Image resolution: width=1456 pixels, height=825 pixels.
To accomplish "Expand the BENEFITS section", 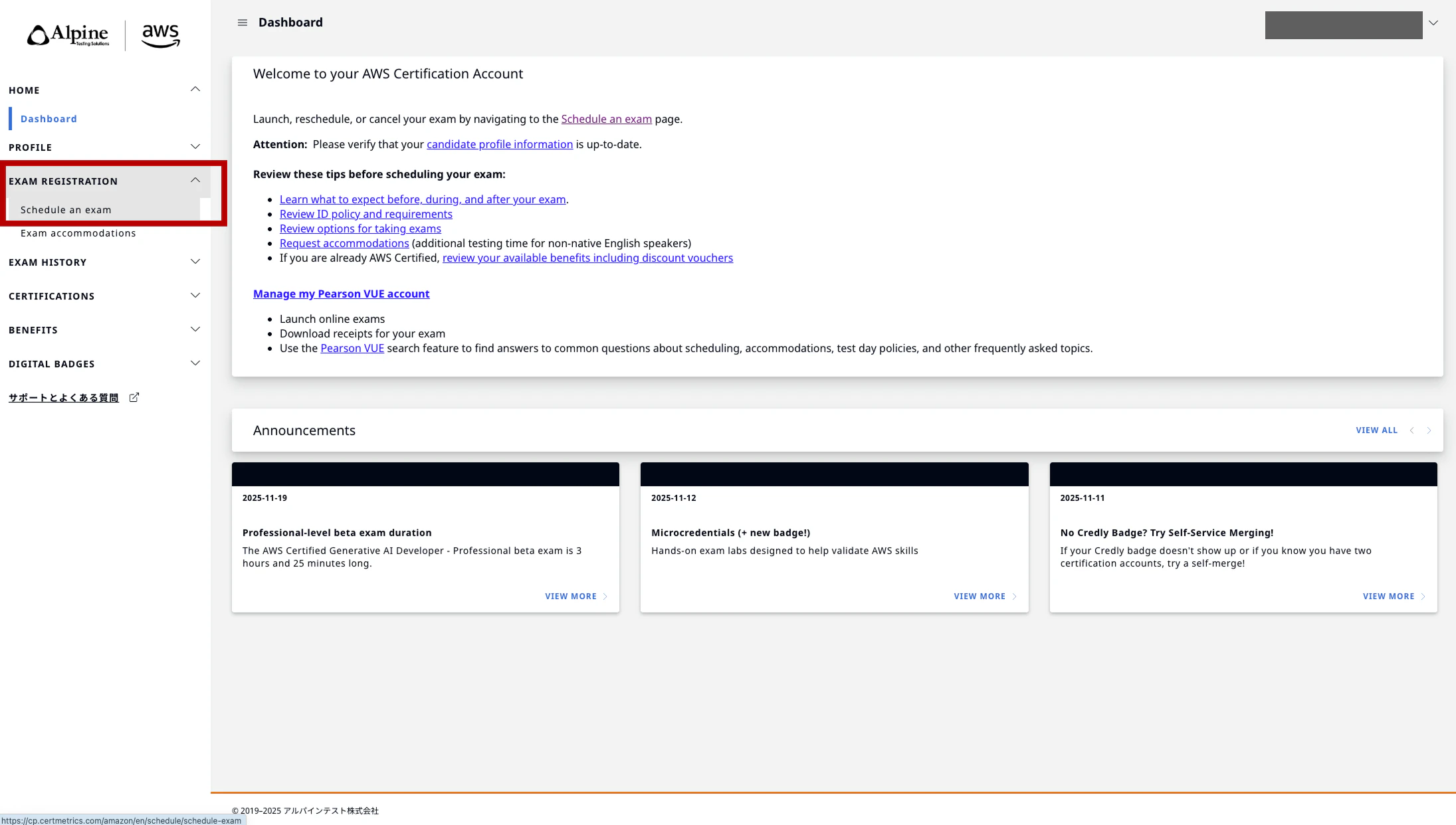I will click(x=195, y=329).
